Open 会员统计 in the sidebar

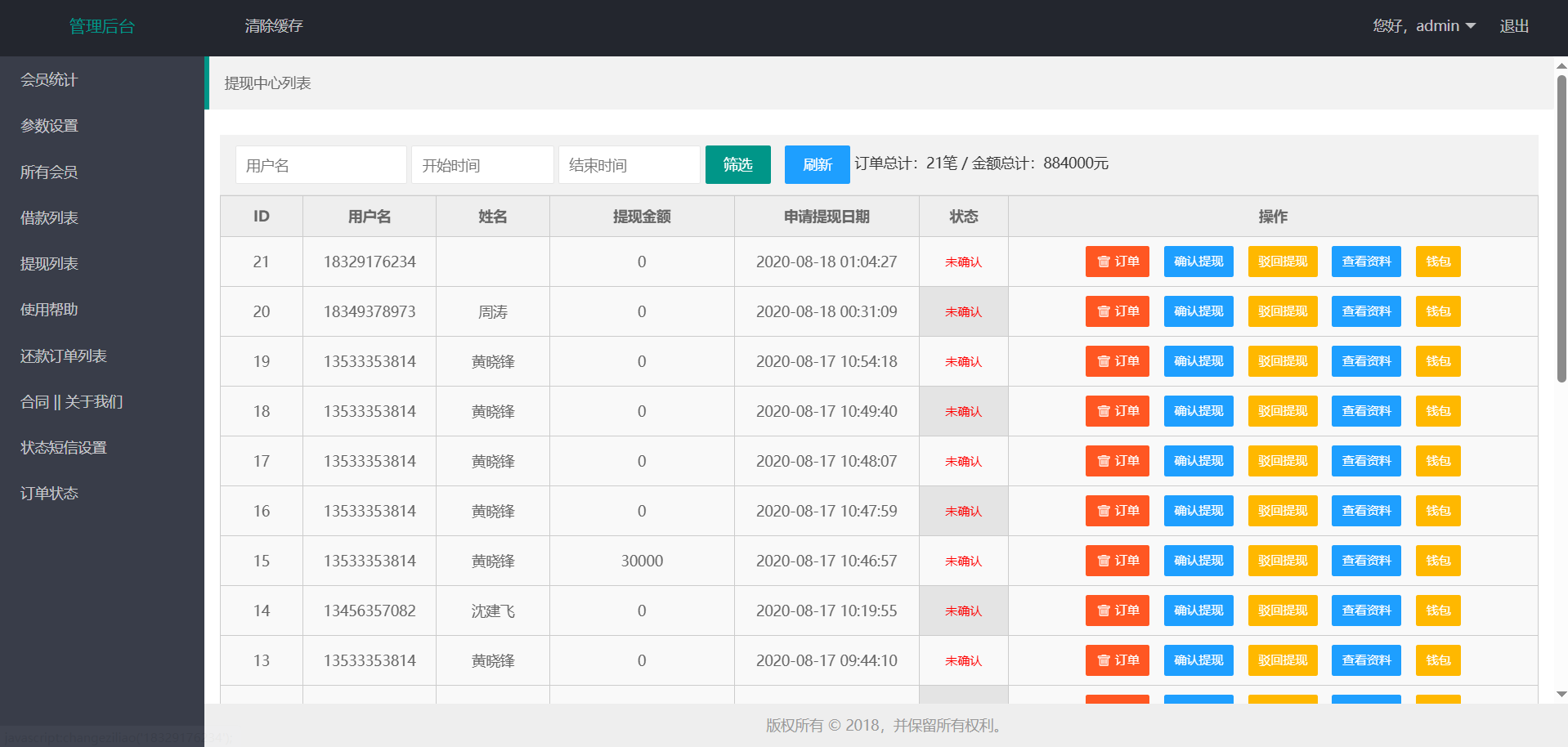coord(49,80)
